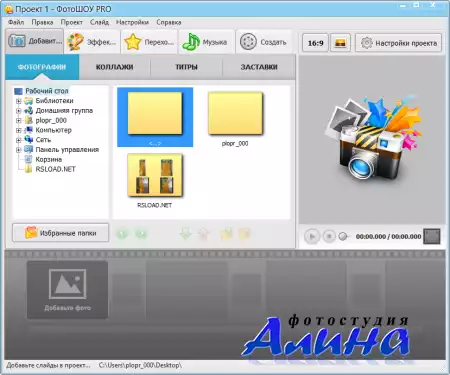The width and height of the screenshot is (450, 375).
Task: Click the Избранные папки button
Action: pos(61,233)
